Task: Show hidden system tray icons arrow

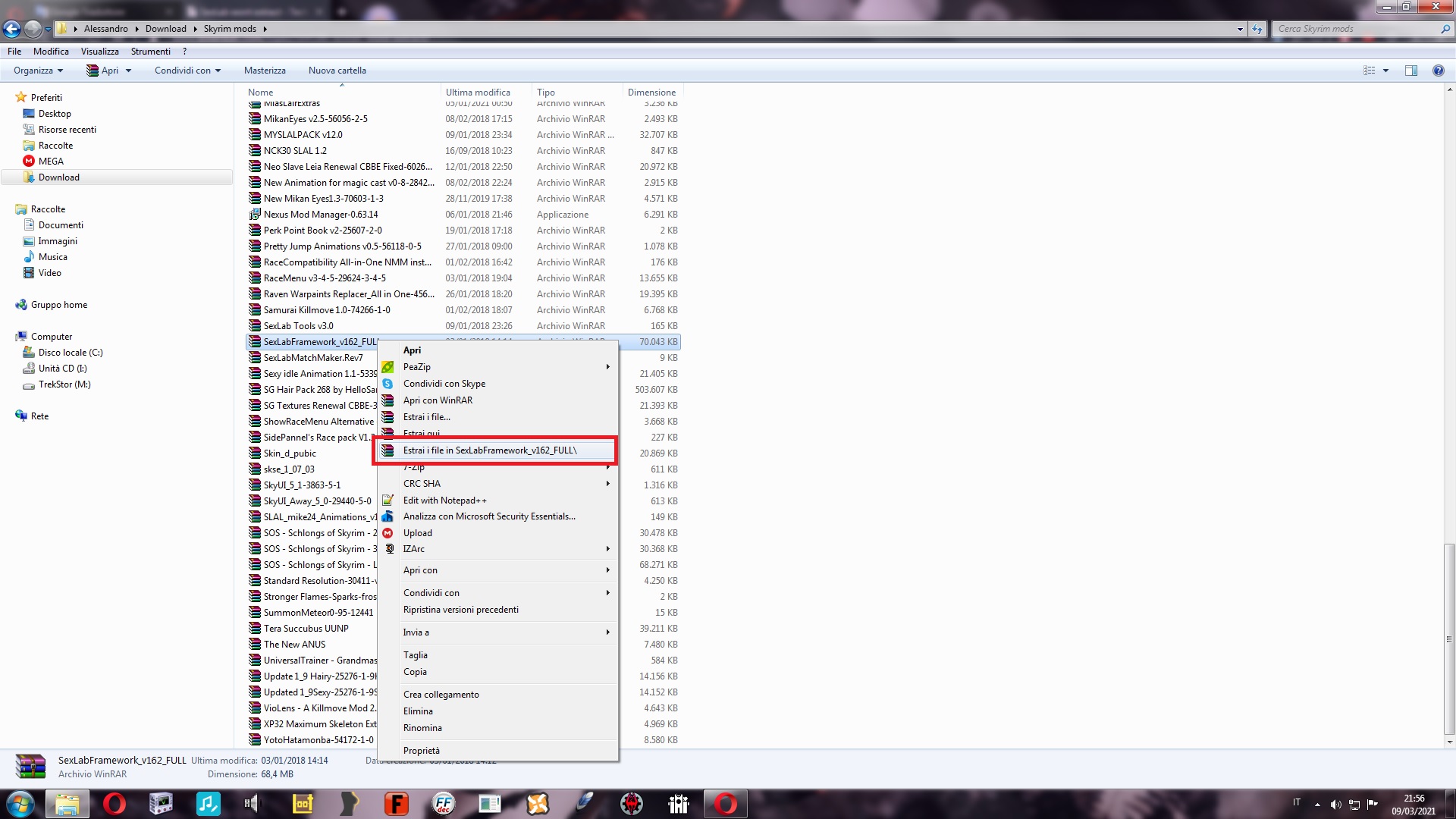Action: (x=1316, y=804)
